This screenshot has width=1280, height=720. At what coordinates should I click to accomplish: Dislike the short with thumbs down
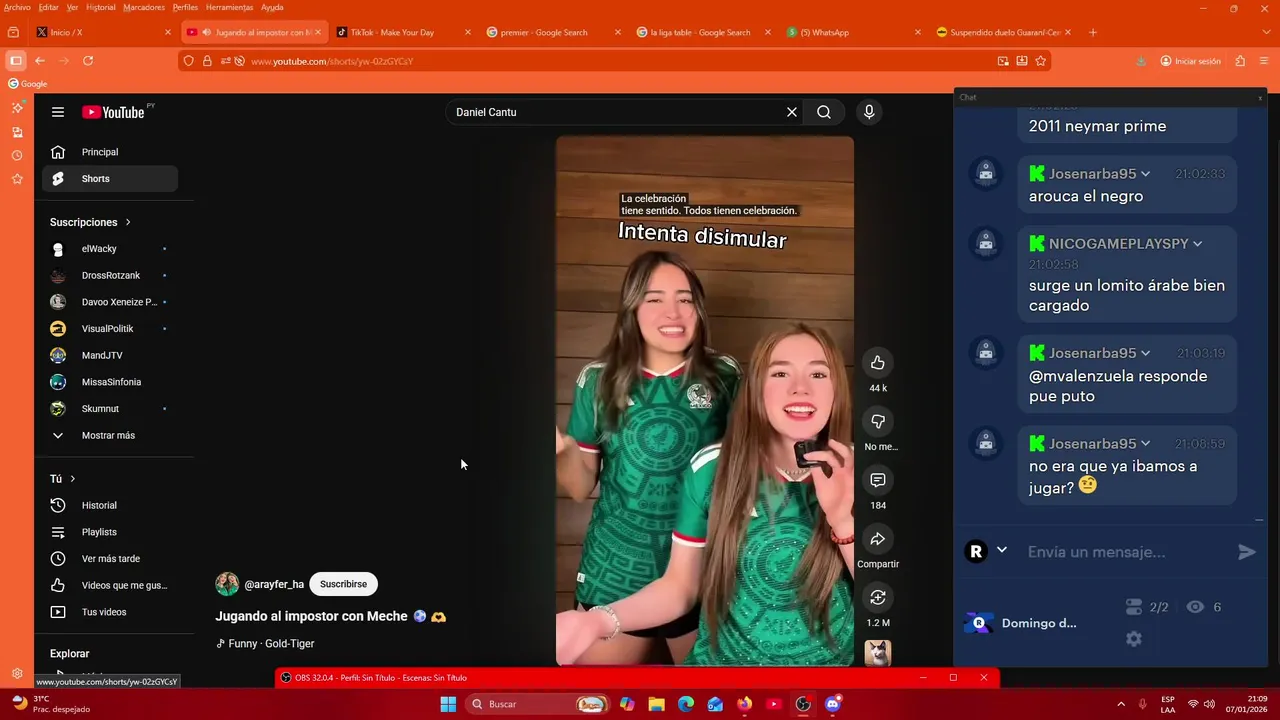[878, 421]
